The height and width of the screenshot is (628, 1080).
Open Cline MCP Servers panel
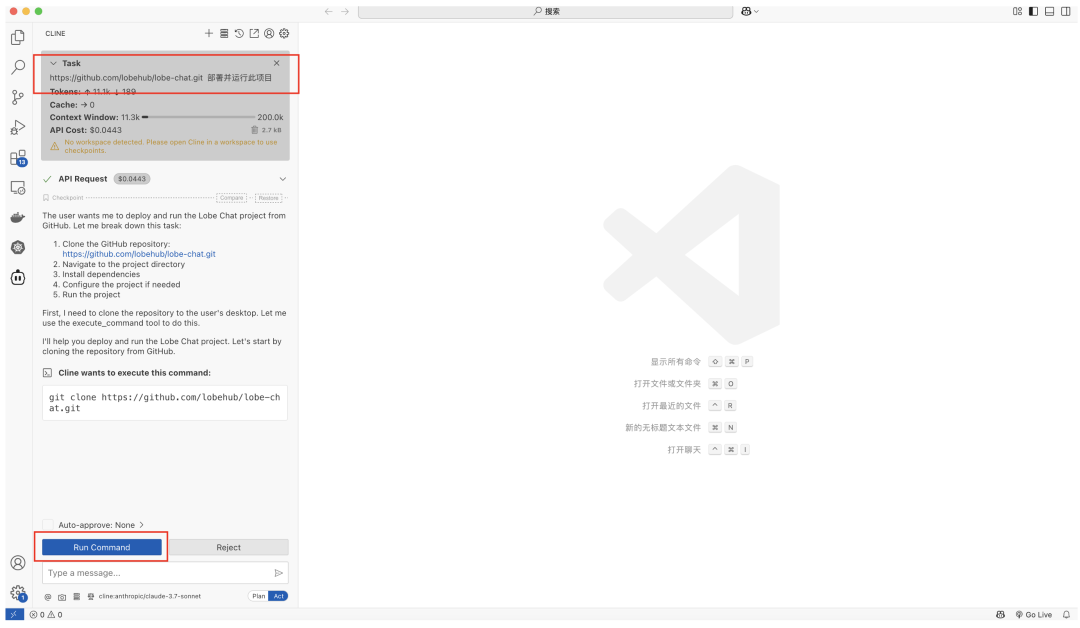[x=224, y=33]
